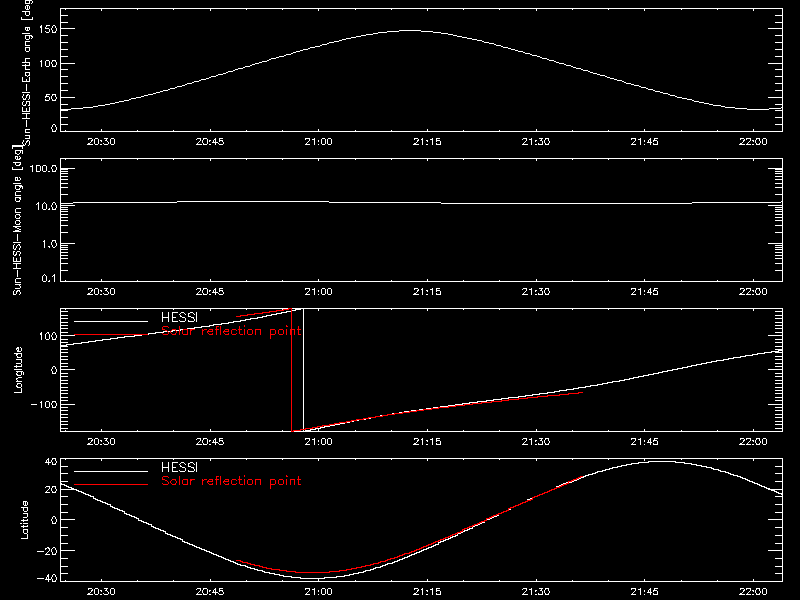800x600 pixels.
Task: Click the peak of the Sun-HESSI-Earth angle curve
Action: point(410,31)
